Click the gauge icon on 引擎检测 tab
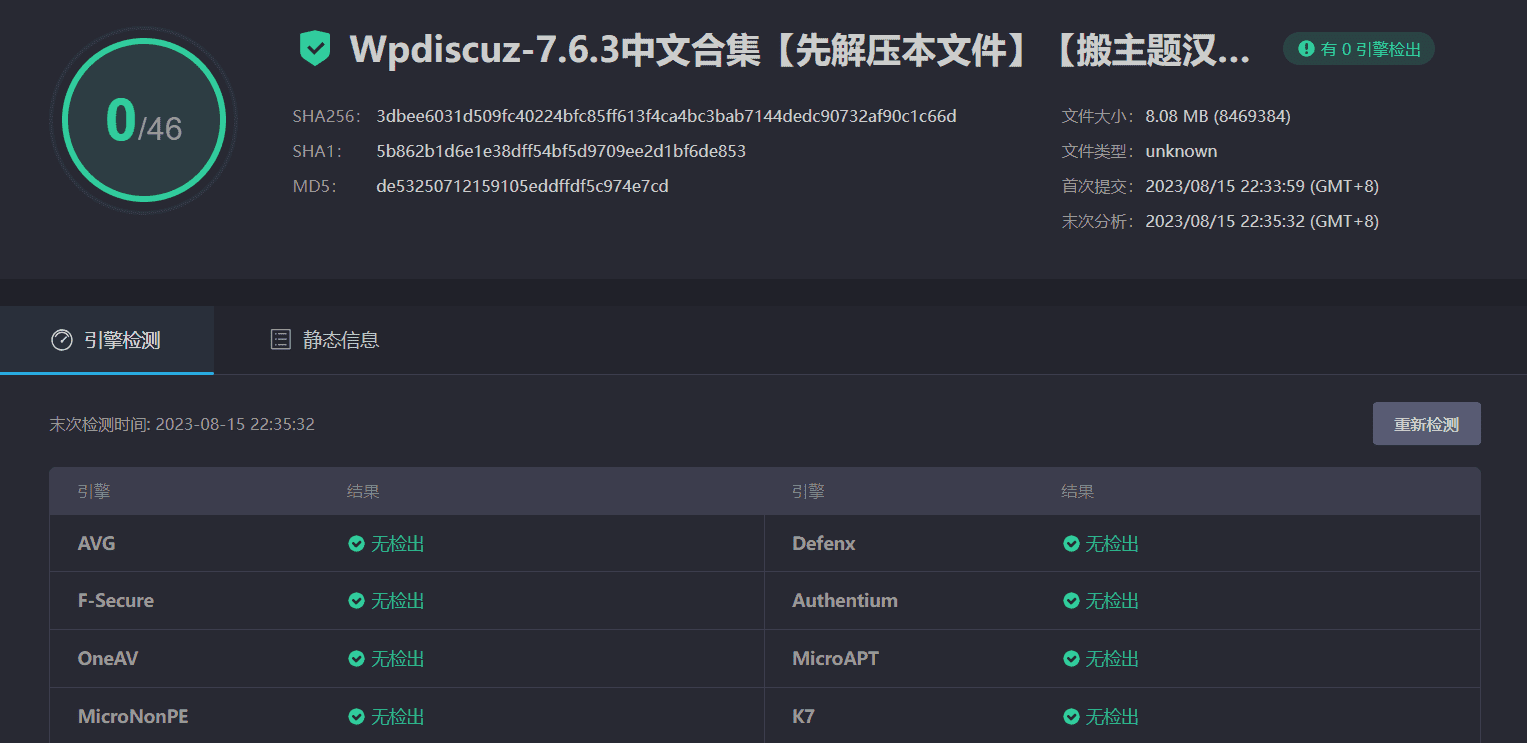Image resolution: width=1527 pixels, height=743 pixels. pos(61,340)
